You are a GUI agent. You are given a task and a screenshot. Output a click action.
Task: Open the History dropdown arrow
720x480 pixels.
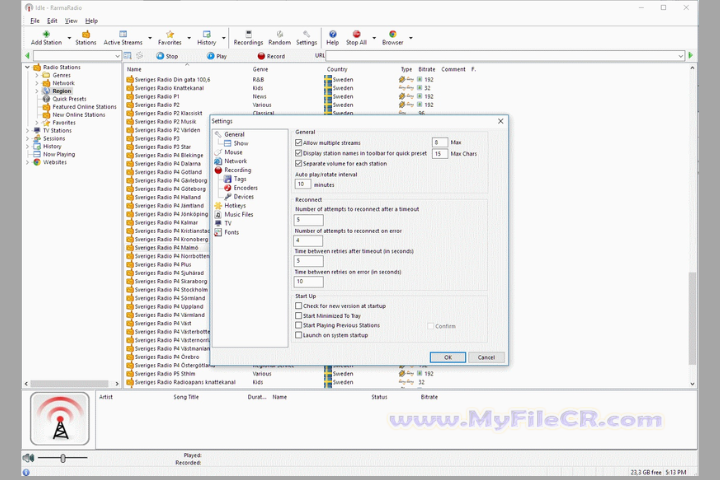(x=224, y=38)
